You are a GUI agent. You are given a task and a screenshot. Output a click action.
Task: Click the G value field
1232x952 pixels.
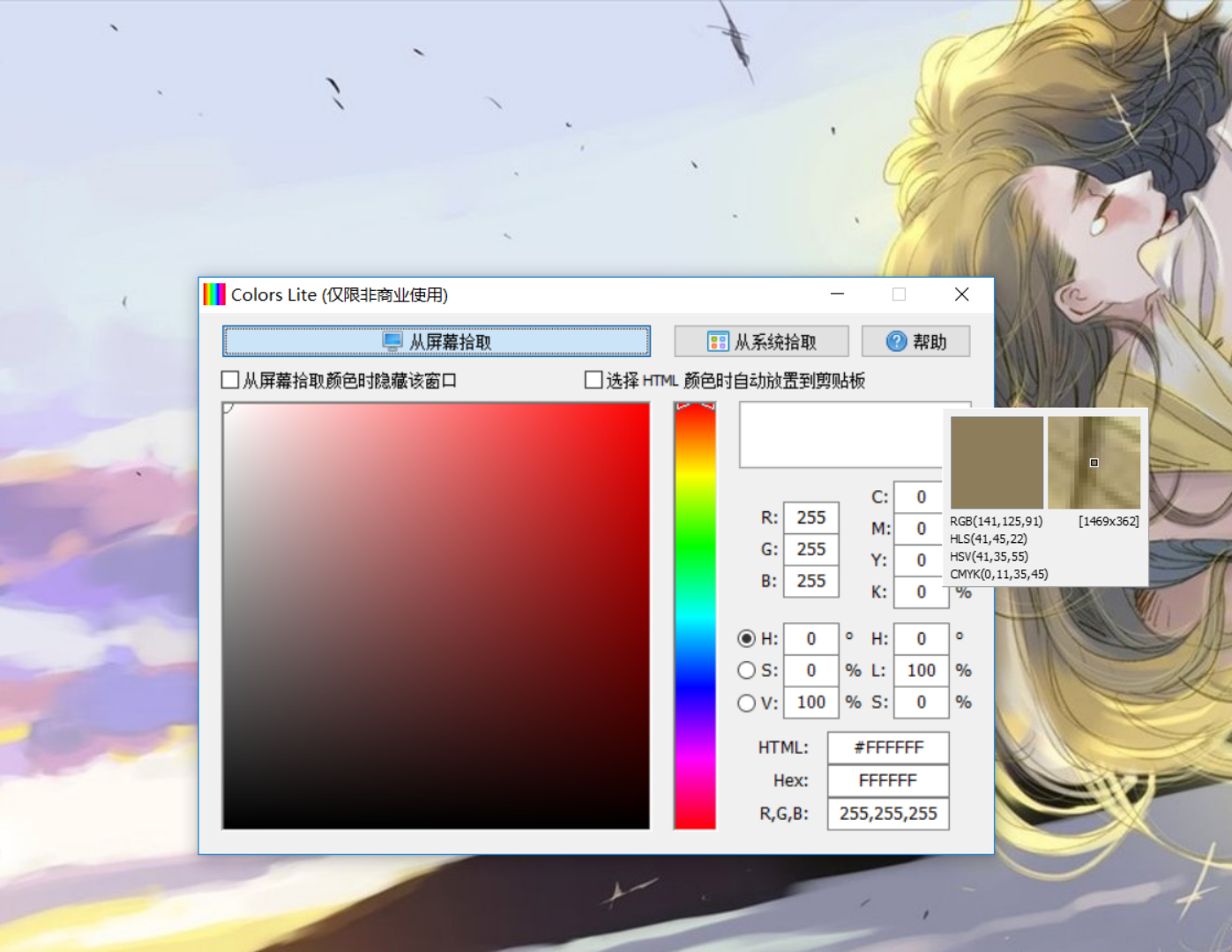[x=810, y=549]
